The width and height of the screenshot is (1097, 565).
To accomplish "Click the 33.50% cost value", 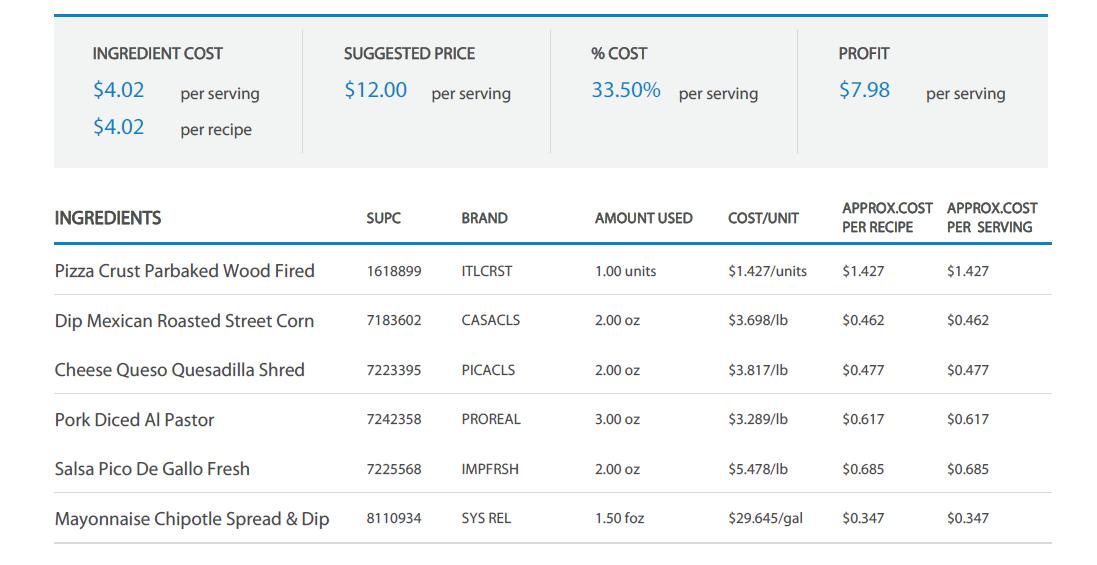I will (x=625, y=90).
